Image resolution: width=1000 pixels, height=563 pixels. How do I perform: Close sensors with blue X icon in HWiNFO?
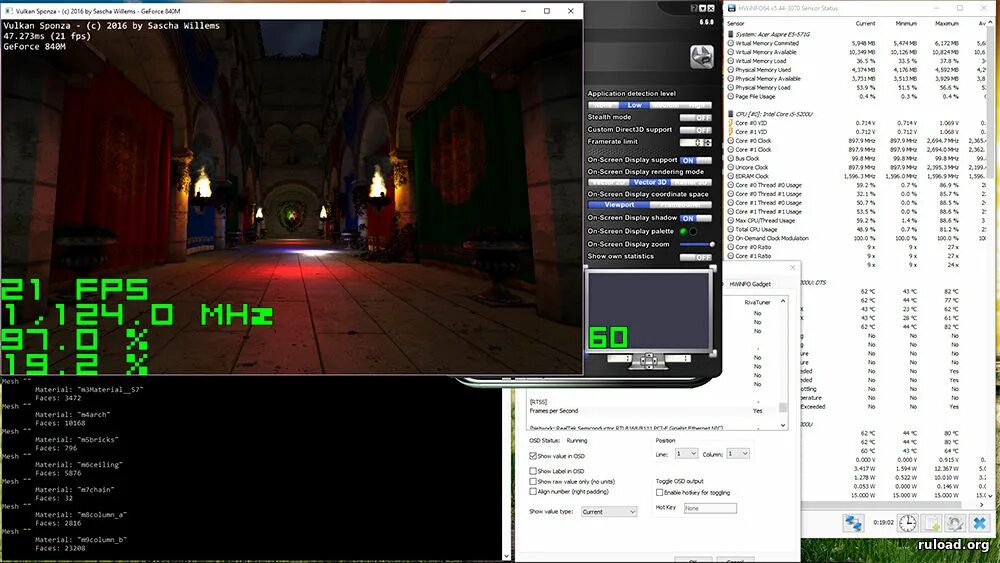click(980, 523)
